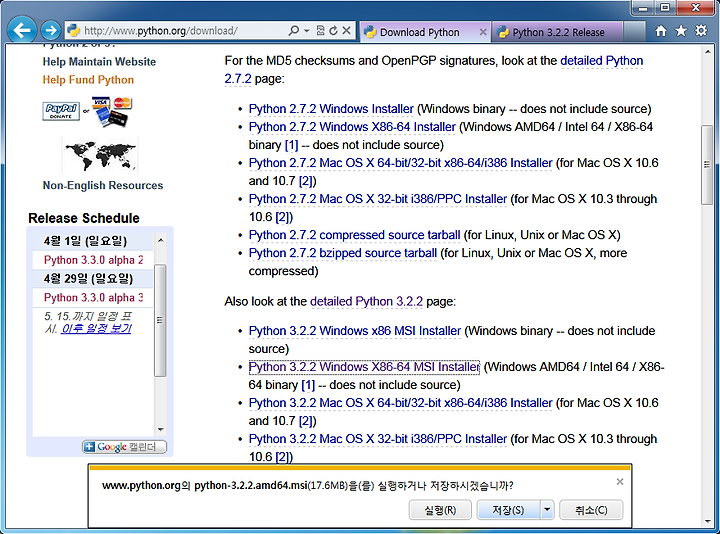Click the 실행(R) run button
This screenshot has width=720, height=534.
[x=440, y=510]
